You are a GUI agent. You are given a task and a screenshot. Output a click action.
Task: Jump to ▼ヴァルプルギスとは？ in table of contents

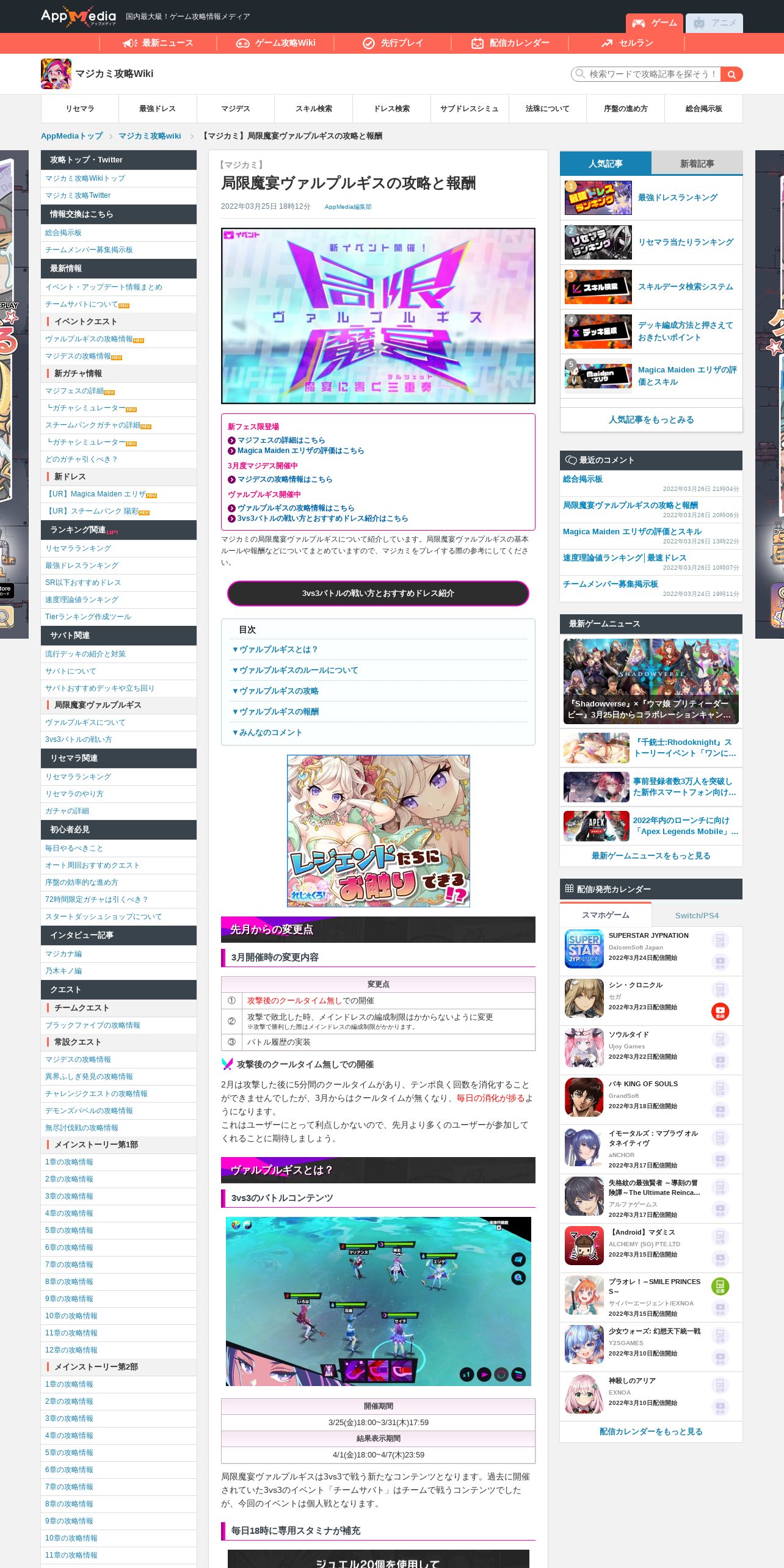[x=275, y=649]
